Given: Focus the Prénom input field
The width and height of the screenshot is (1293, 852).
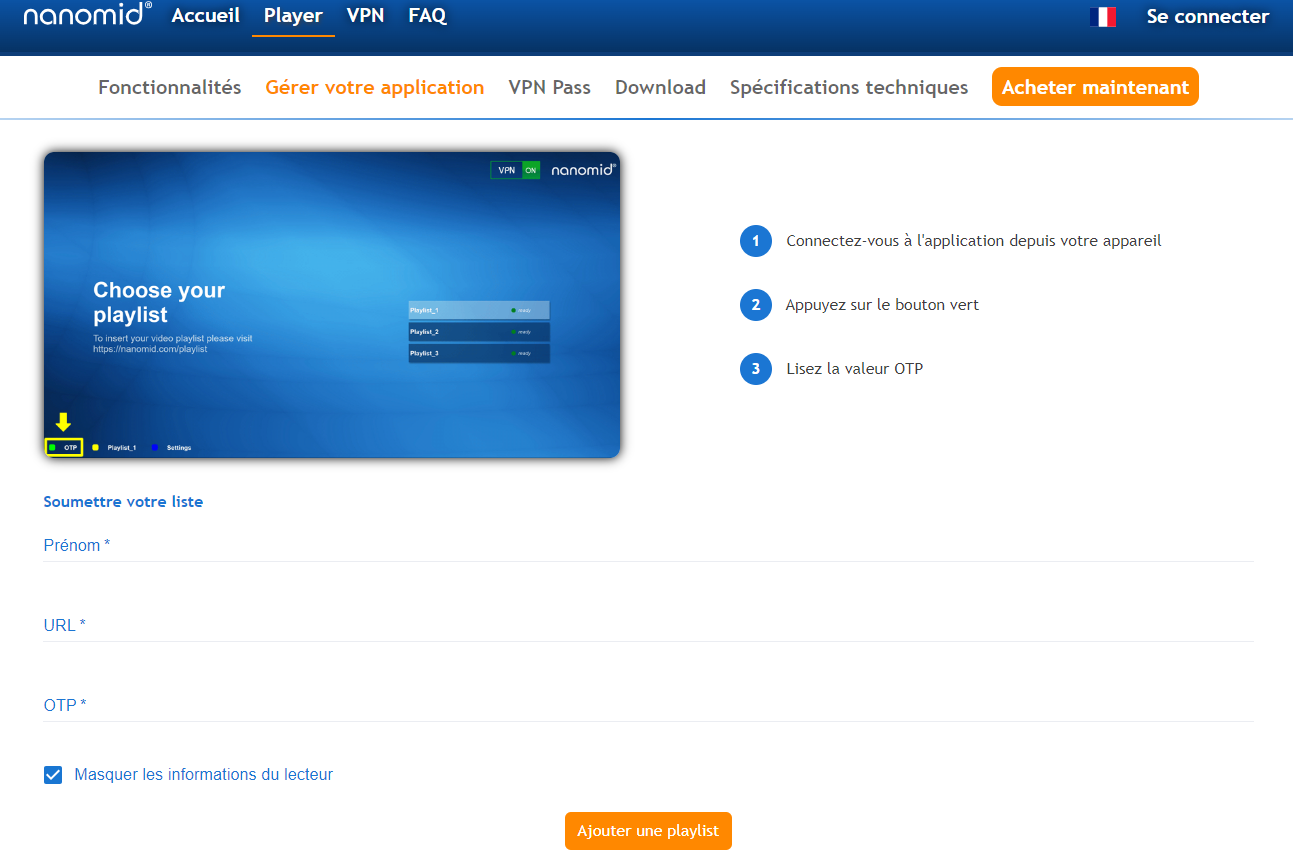Looking at the screenshot, I should click(649, 546).
